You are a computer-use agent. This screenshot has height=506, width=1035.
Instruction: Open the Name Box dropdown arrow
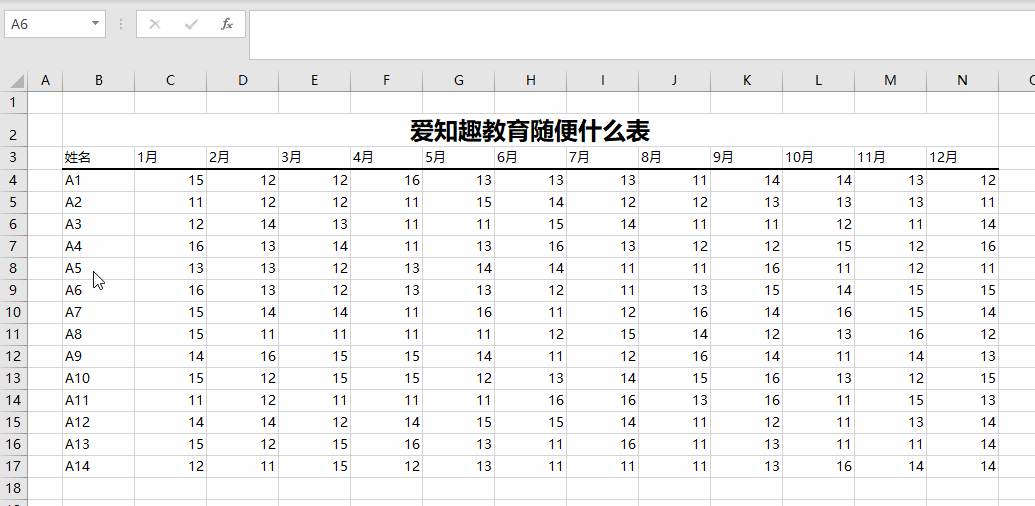tap(95, 24)
